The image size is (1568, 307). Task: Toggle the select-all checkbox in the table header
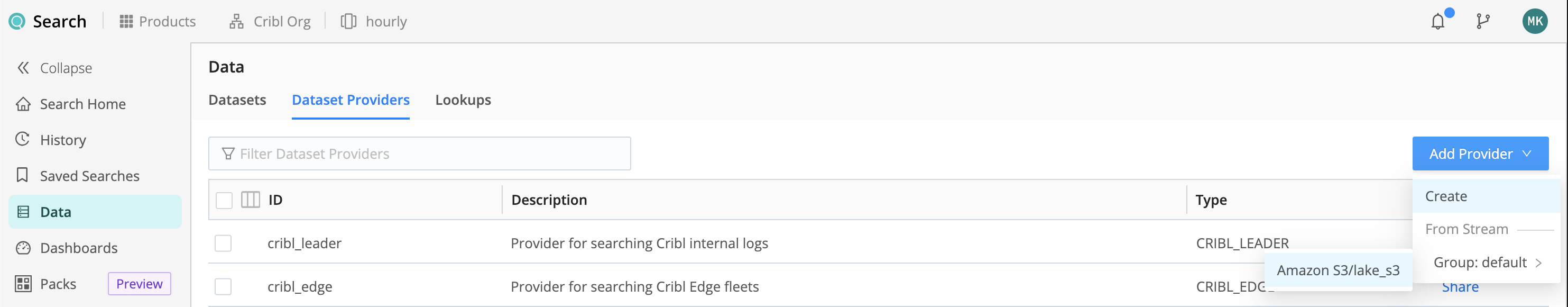pos(224,199)
